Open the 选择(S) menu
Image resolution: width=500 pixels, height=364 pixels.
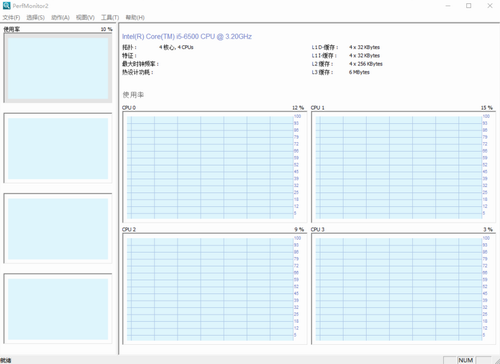[36, 17]
